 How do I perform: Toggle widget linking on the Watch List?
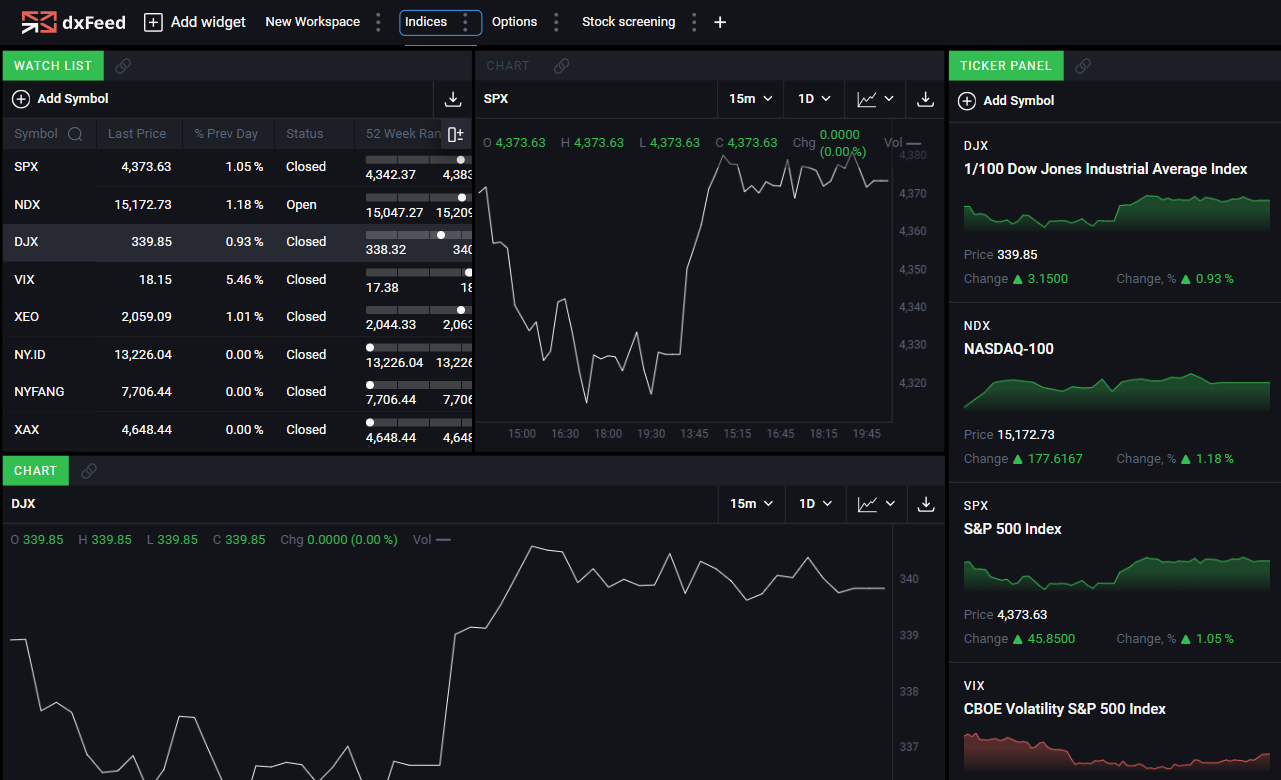point(123,65)
